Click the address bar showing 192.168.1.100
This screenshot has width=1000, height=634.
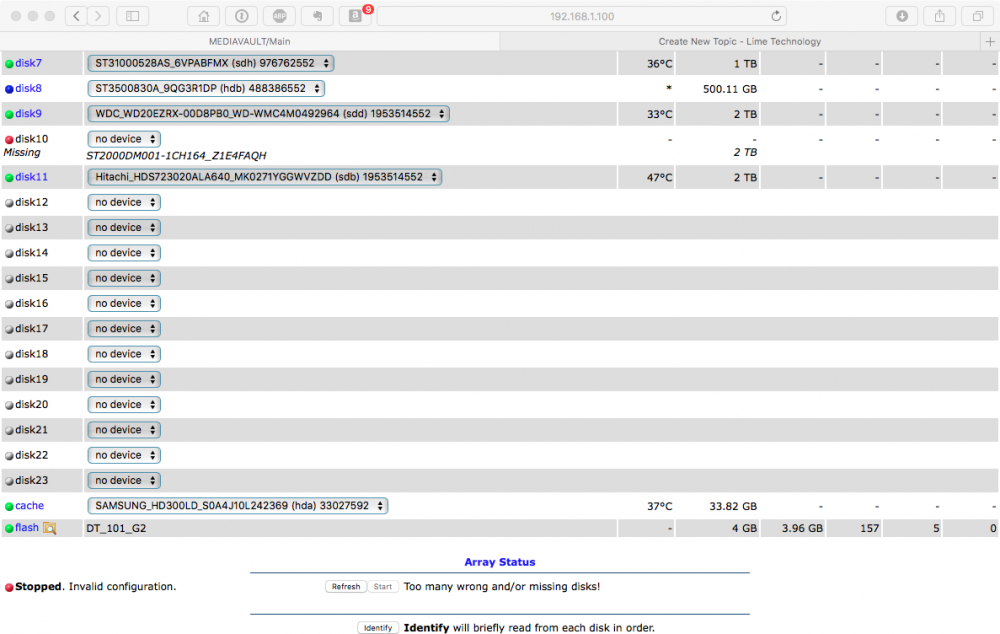[x=582, y=16]
